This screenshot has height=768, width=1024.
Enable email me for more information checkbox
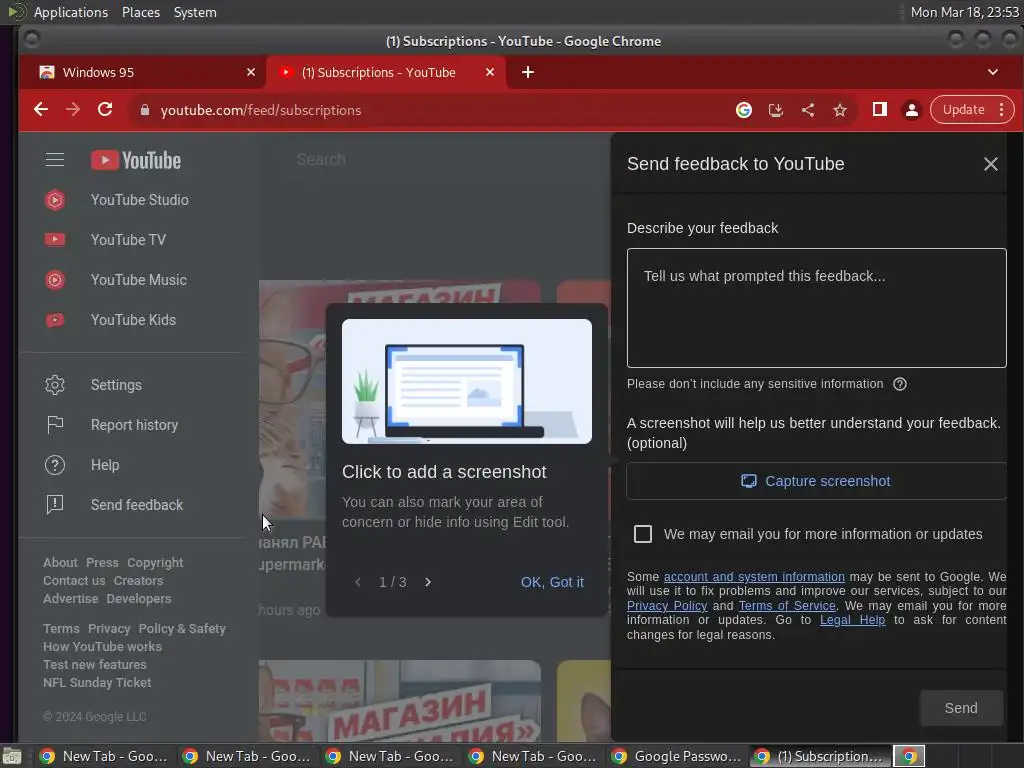point(643,534)
